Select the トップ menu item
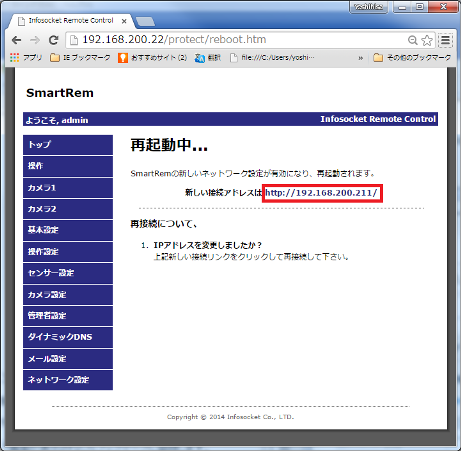Viewport: 461px width, 451px height. pyautogui.click(x=68, y=145)
